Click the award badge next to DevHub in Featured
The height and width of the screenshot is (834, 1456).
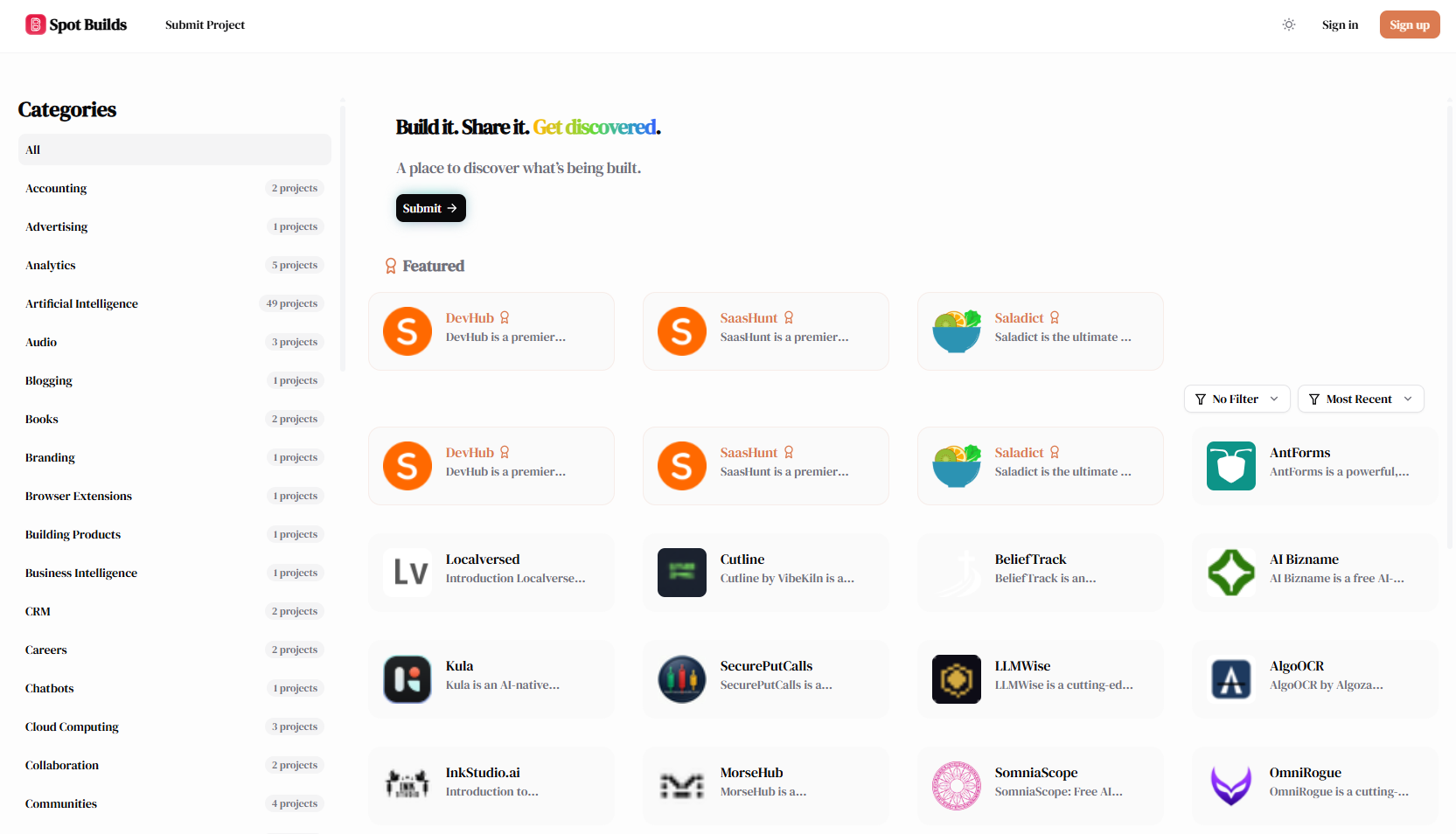click(505, 317)
